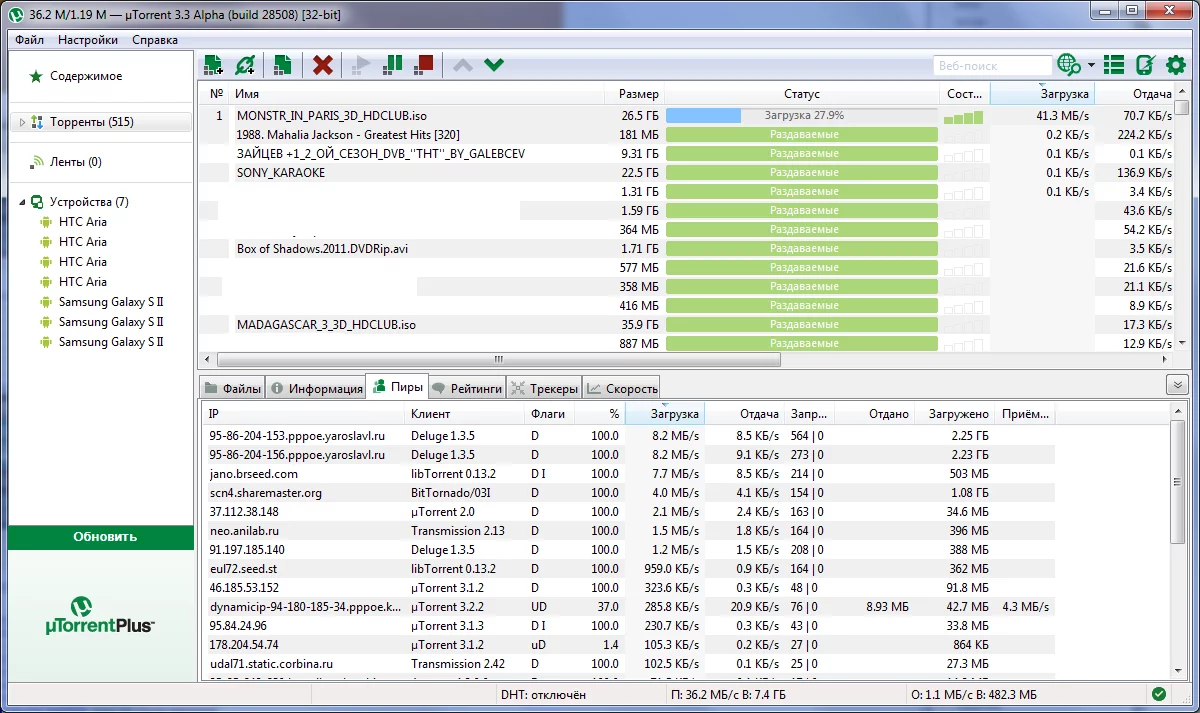The width and height of the screenshot is (1200, 713).
Task: Click in the Веб-поиск search field
Action: (992, 66)
